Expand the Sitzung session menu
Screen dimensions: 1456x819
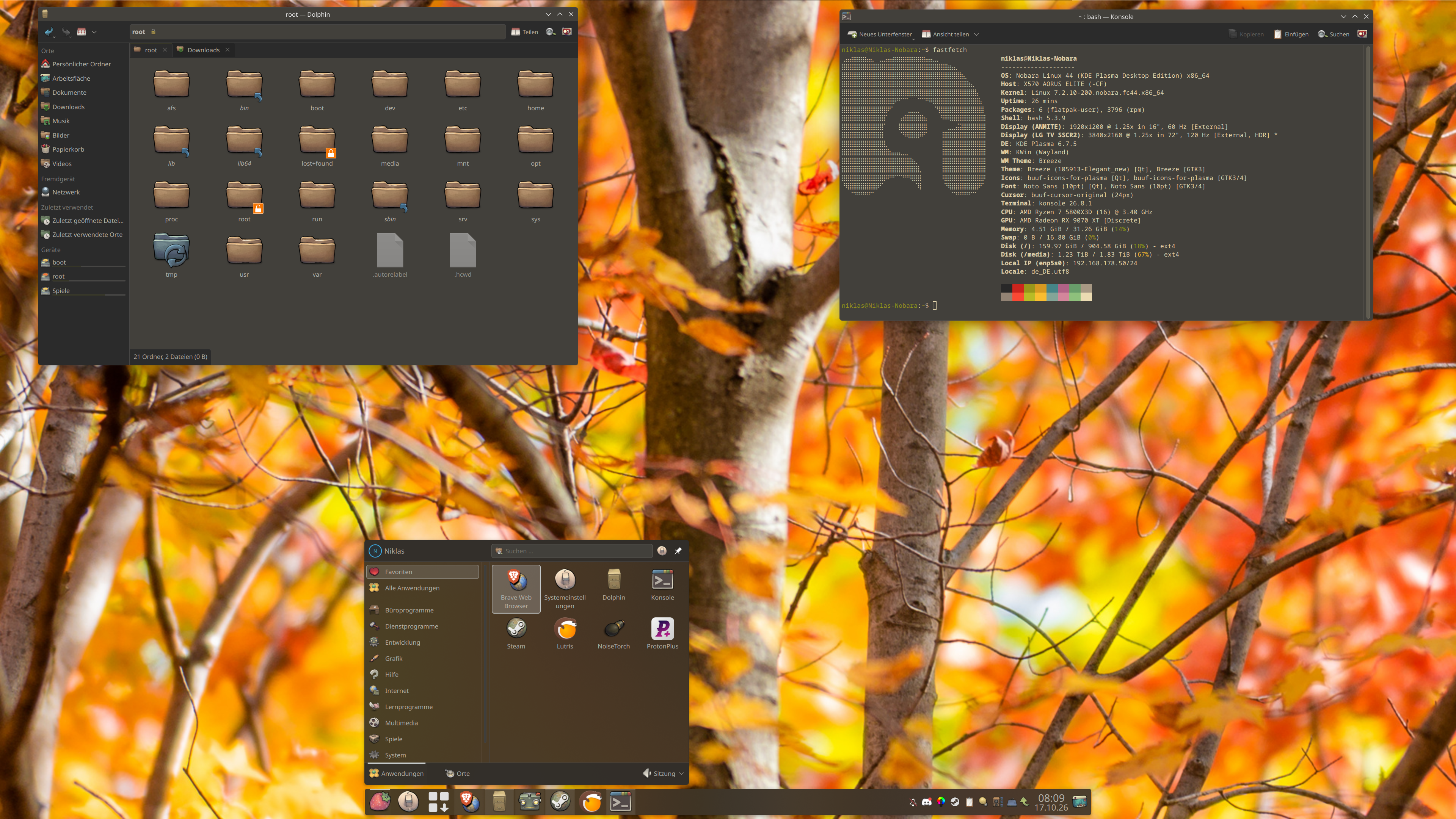[663, 774]
